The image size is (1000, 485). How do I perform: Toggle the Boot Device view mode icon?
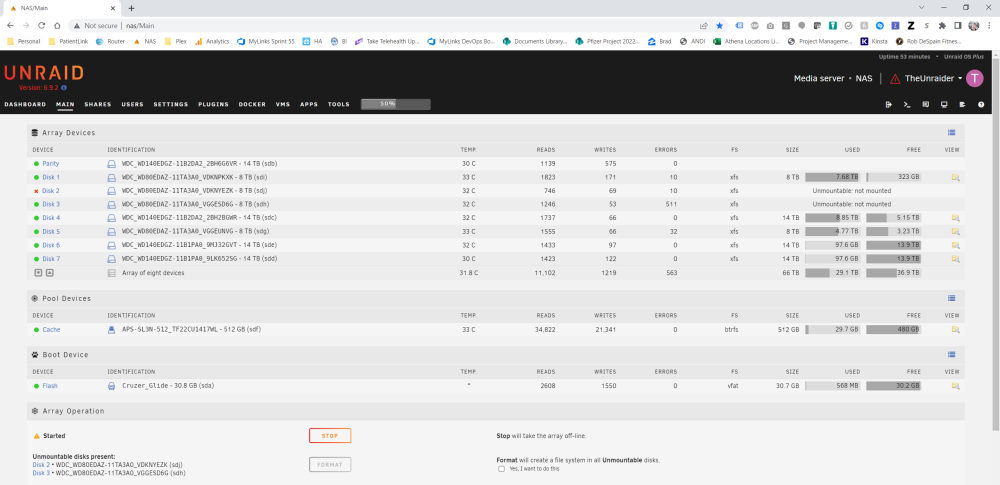tap(952, 354)
